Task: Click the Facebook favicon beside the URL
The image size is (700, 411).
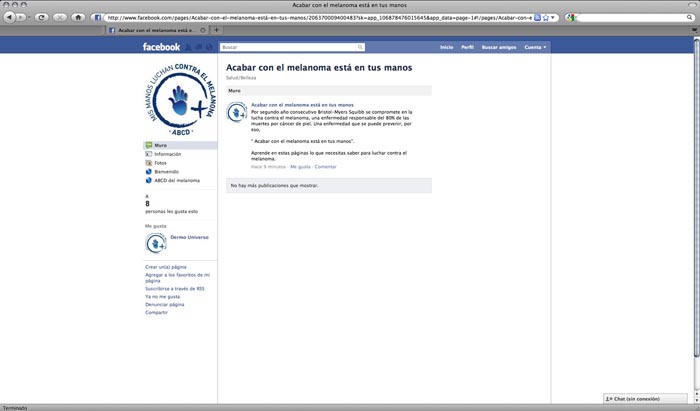Action: (98, 18)
